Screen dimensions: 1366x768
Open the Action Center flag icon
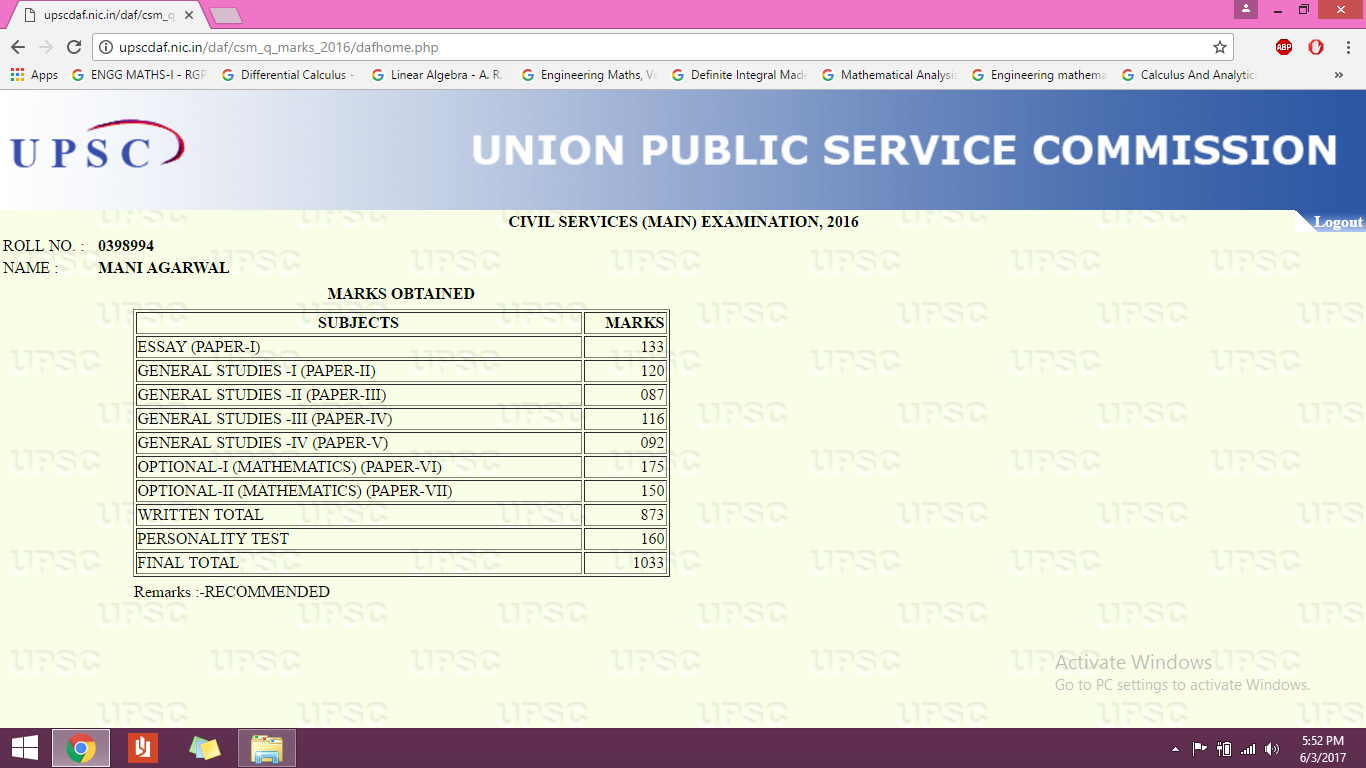[1199, 749]
